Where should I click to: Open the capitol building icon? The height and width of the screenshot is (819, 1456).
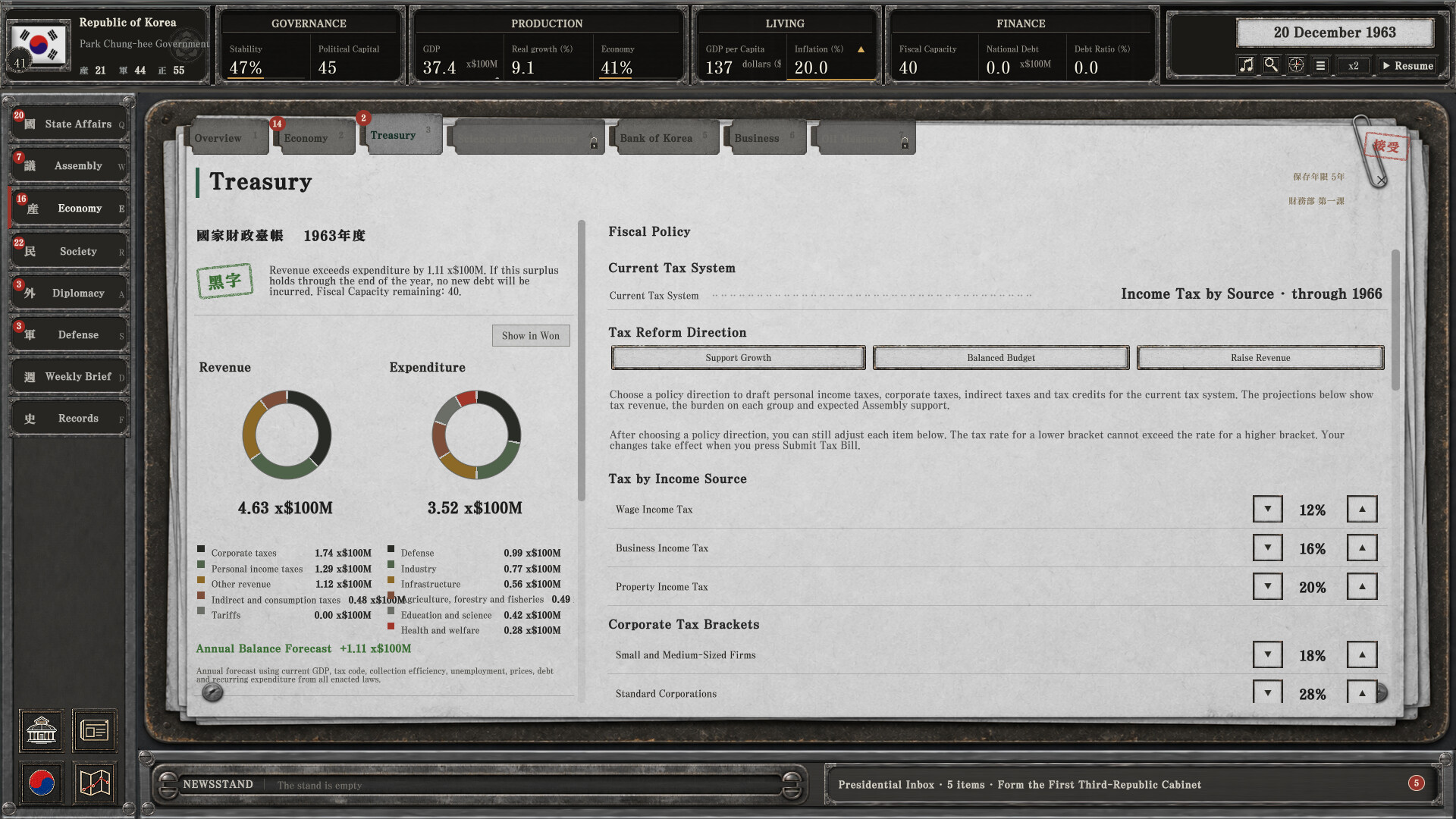(42, 731)
